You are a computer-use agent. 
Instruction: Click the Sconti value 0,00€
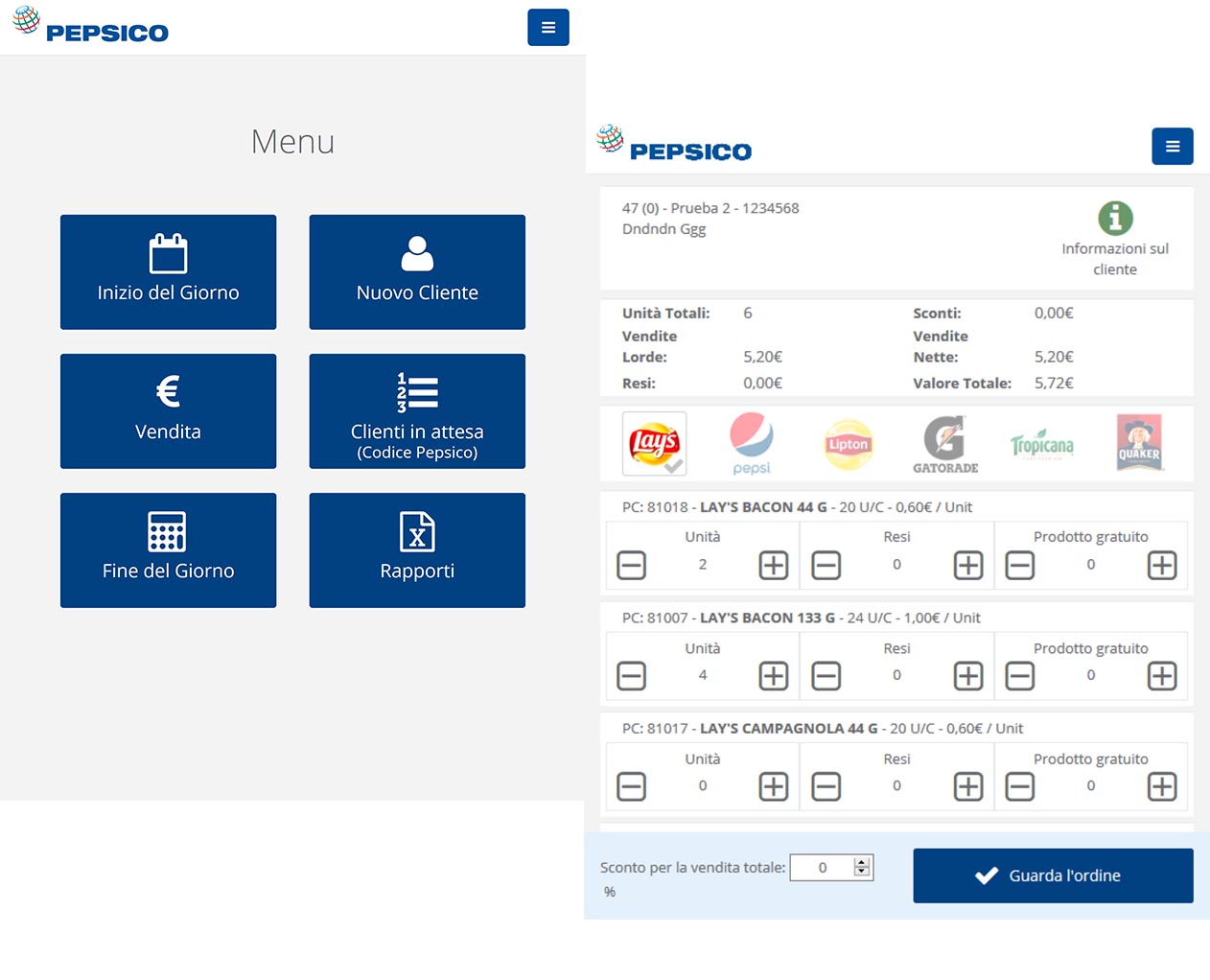(1054, 313)
